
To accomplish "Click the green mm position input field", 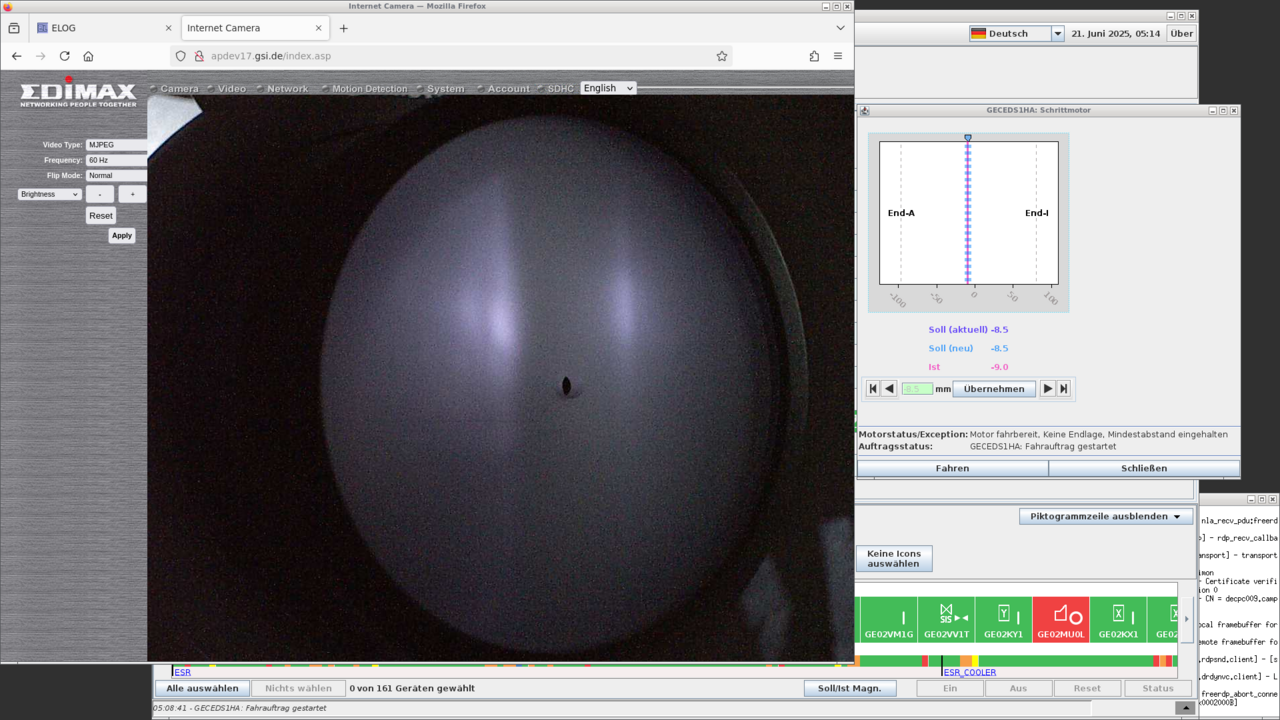I will 917,389.
